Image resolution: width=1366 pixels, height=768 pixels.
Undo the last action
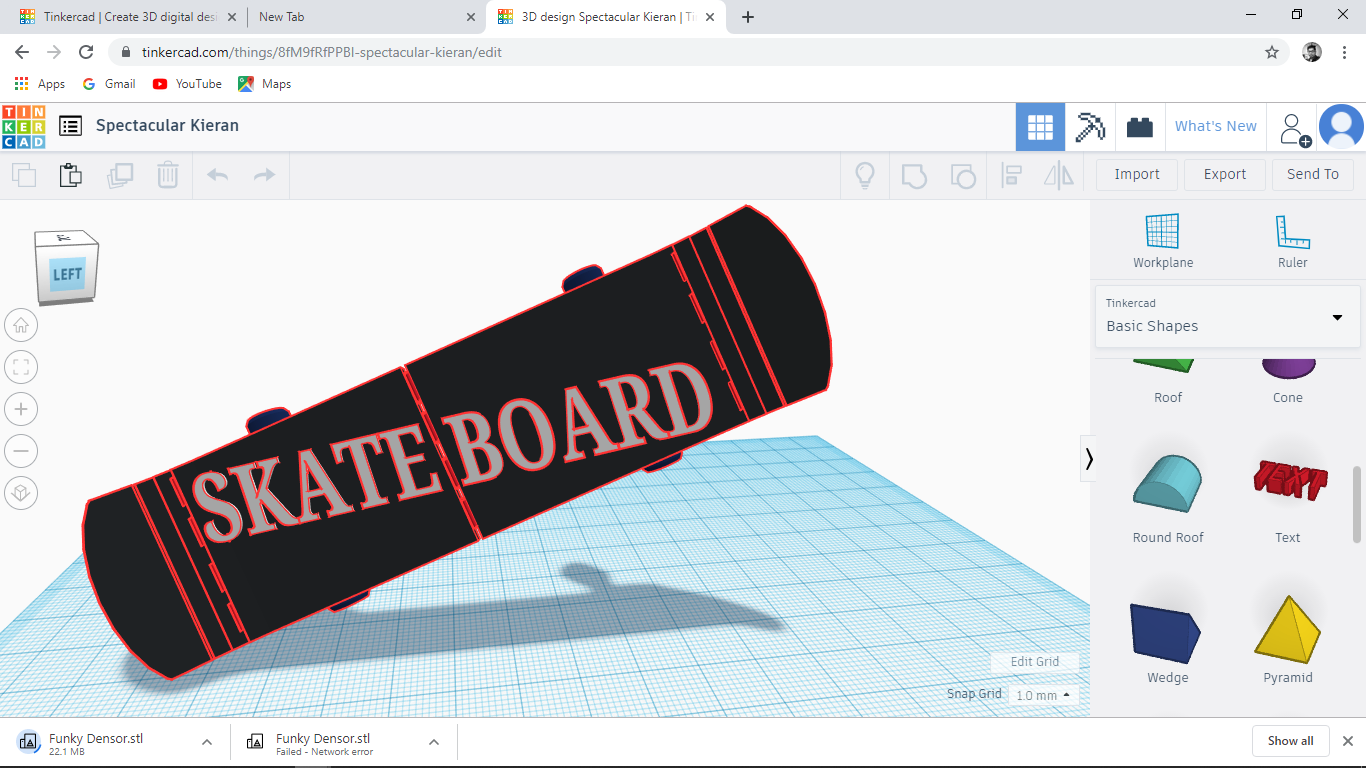[217, 176]
